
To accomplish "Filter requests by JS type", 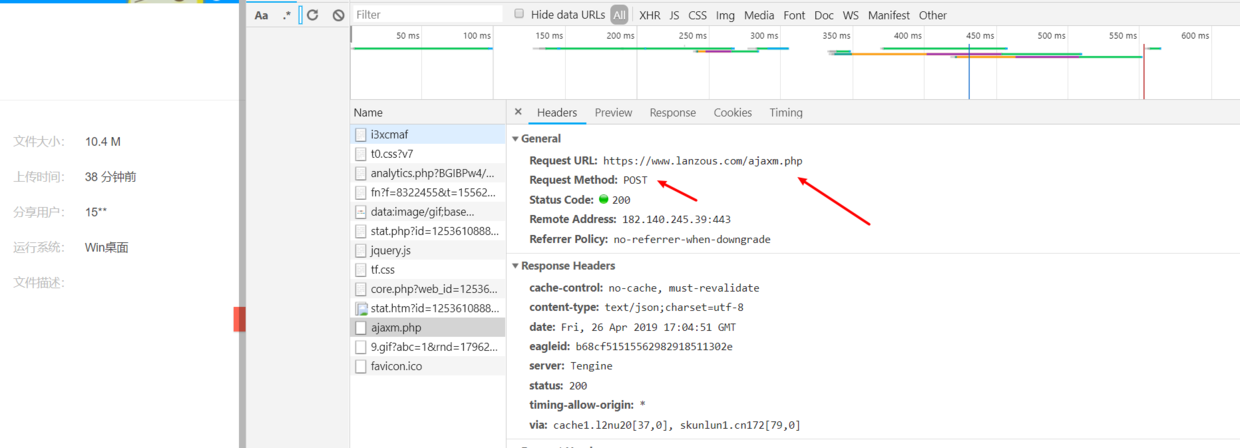I will [674, 15].
